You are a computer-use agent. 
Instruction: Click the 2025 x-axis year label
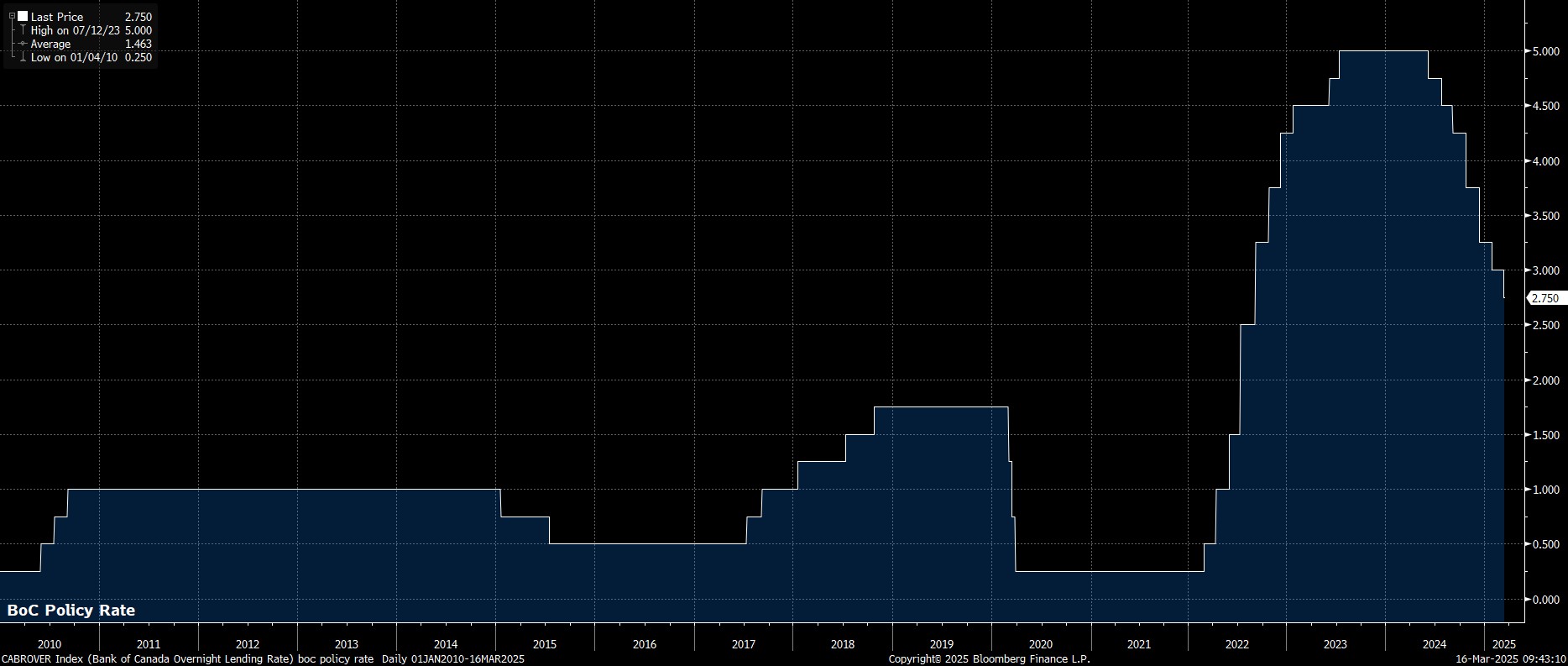[x=1505, y=644]
